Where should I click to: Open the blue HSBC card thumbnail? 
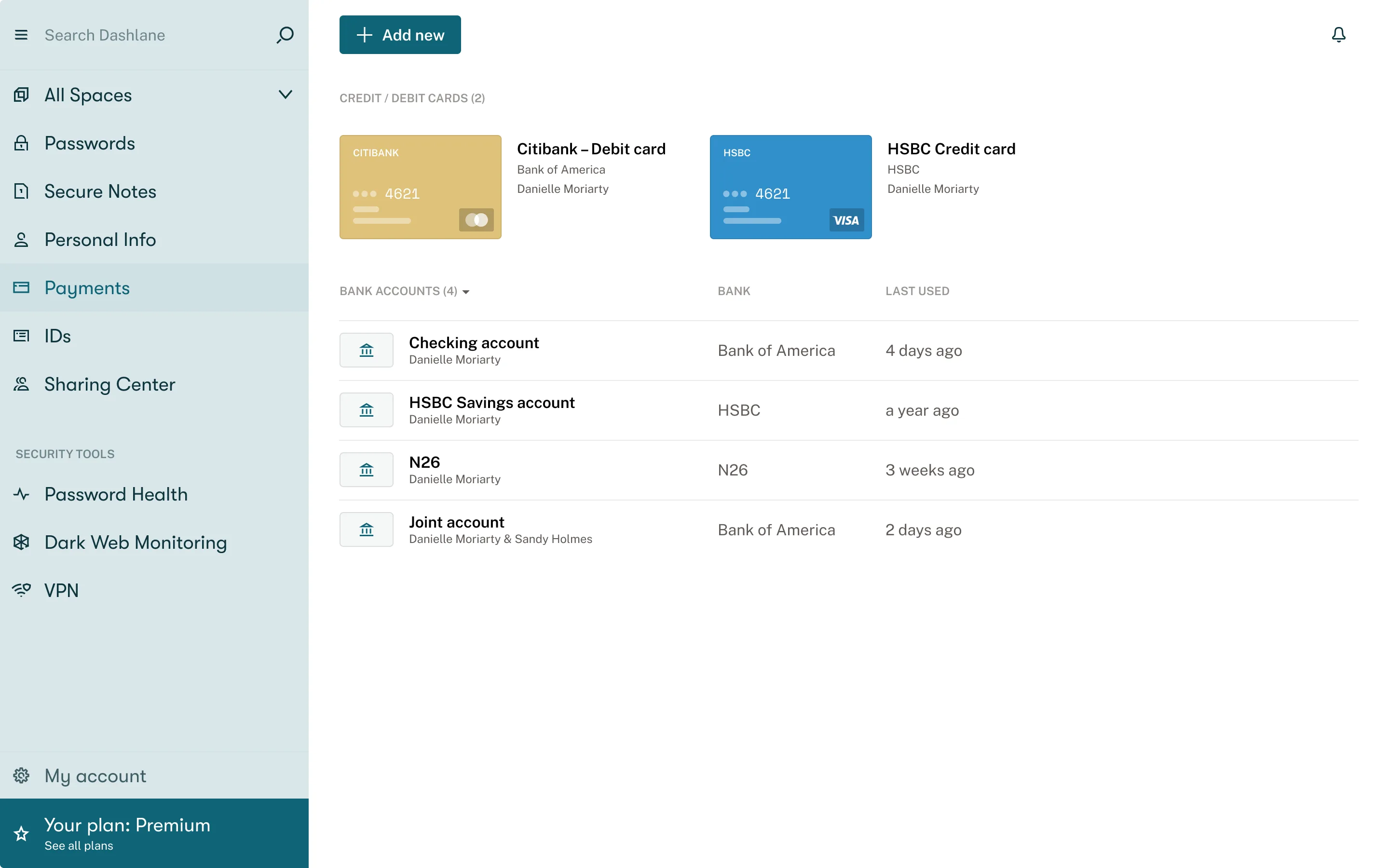pos(790,187)
